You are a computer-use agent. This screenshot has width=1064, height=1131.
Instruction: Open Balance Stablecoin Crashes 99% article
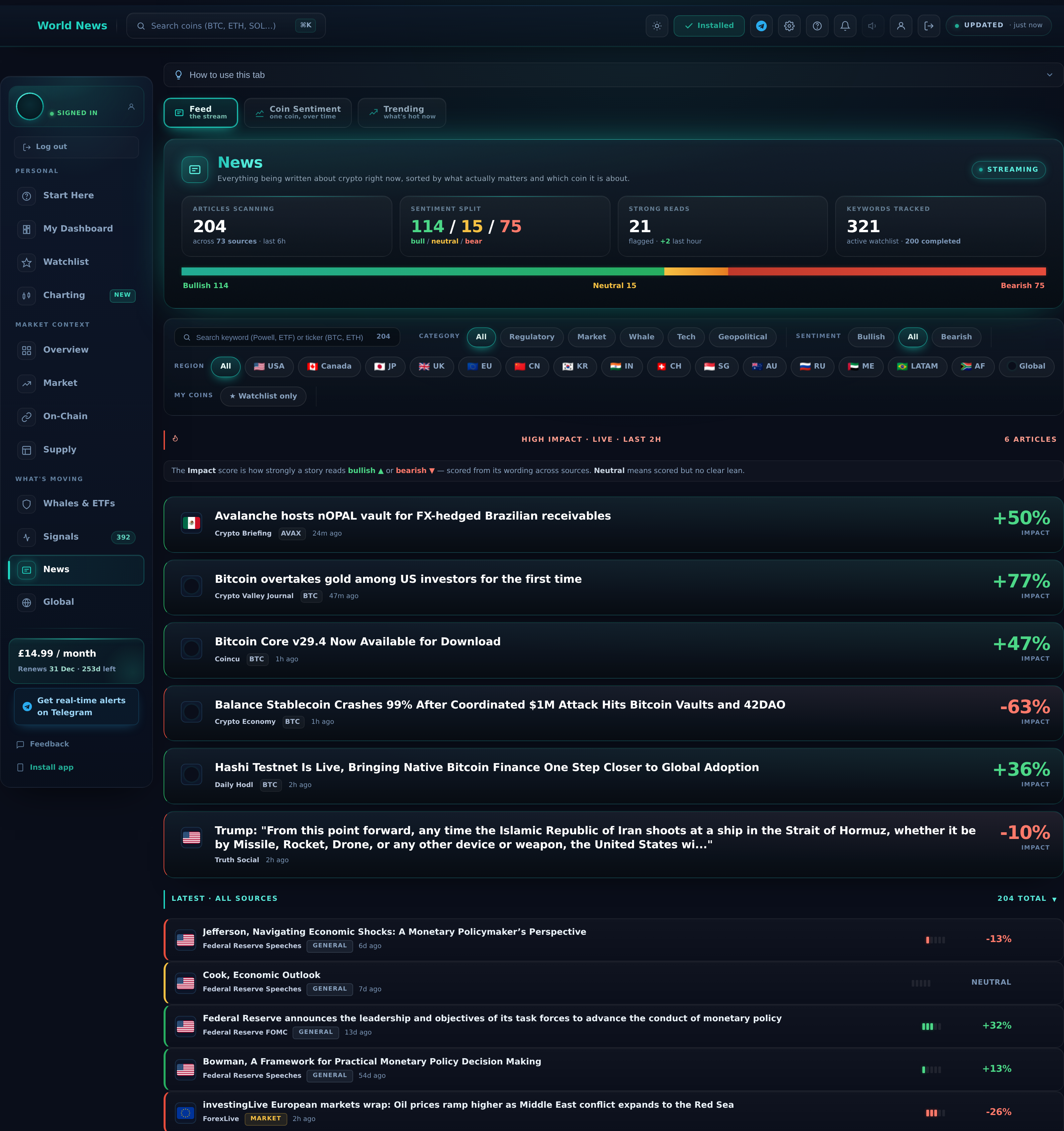(613, 713)
